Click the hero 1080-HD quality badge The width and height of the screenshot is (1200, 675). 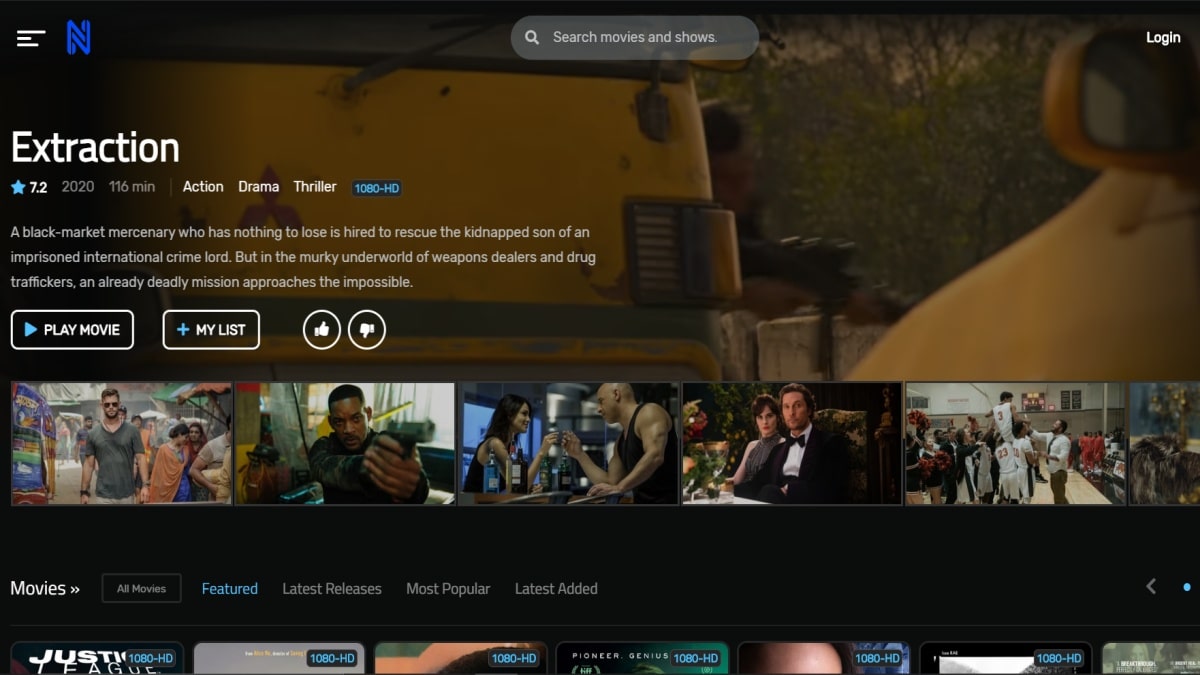pos(377,188)
